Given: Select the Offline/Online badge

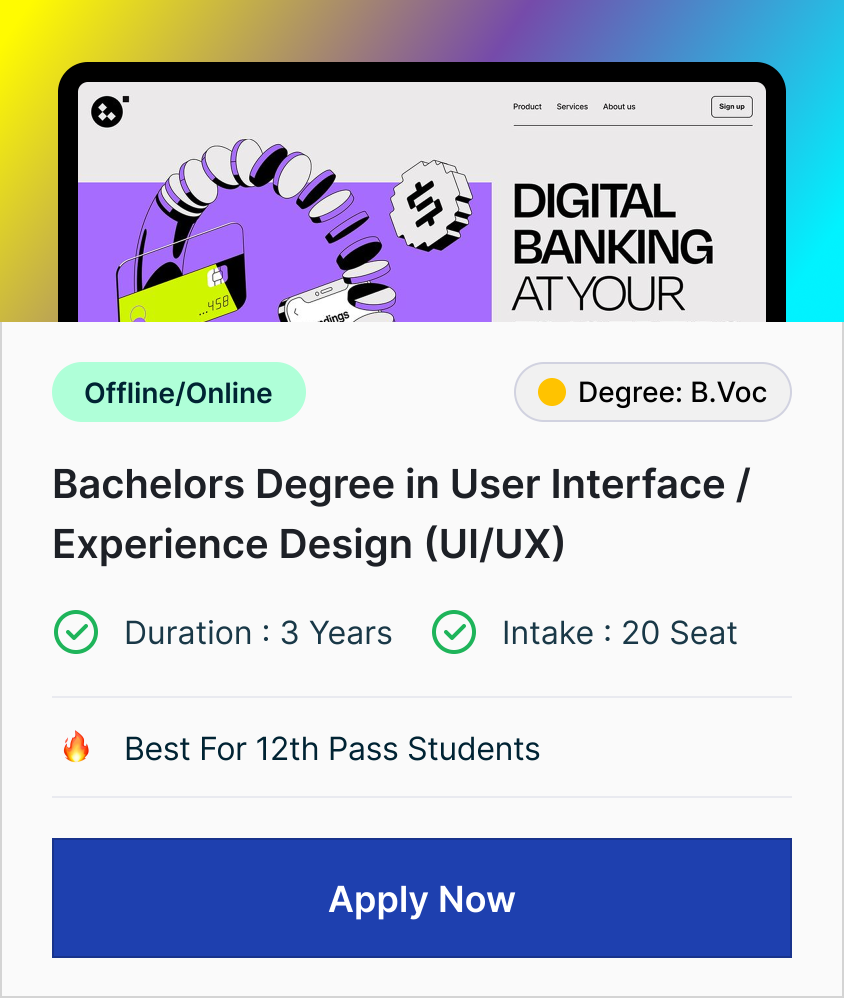Looking at the screenshot, I should point(178,392).
